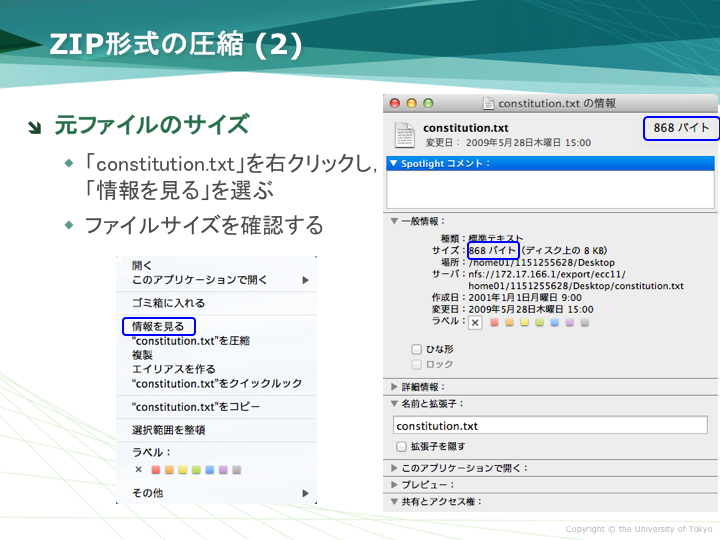This screenshot has width=720, height=540.
Task: Click the 868 バイト size in header
Action: pos(681,128)
